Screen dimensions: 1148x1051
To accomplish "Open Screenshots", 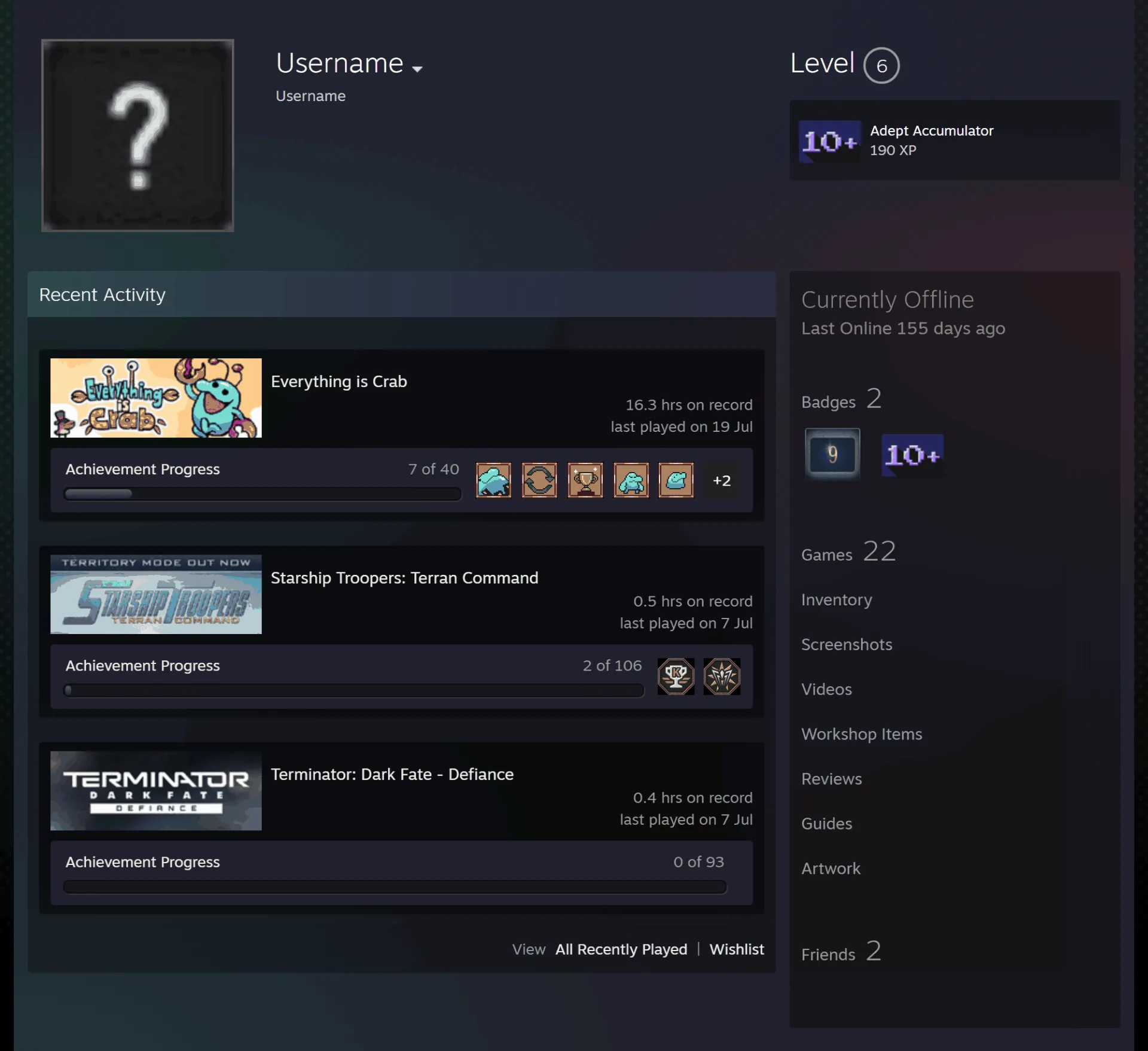I will (847, 644).
